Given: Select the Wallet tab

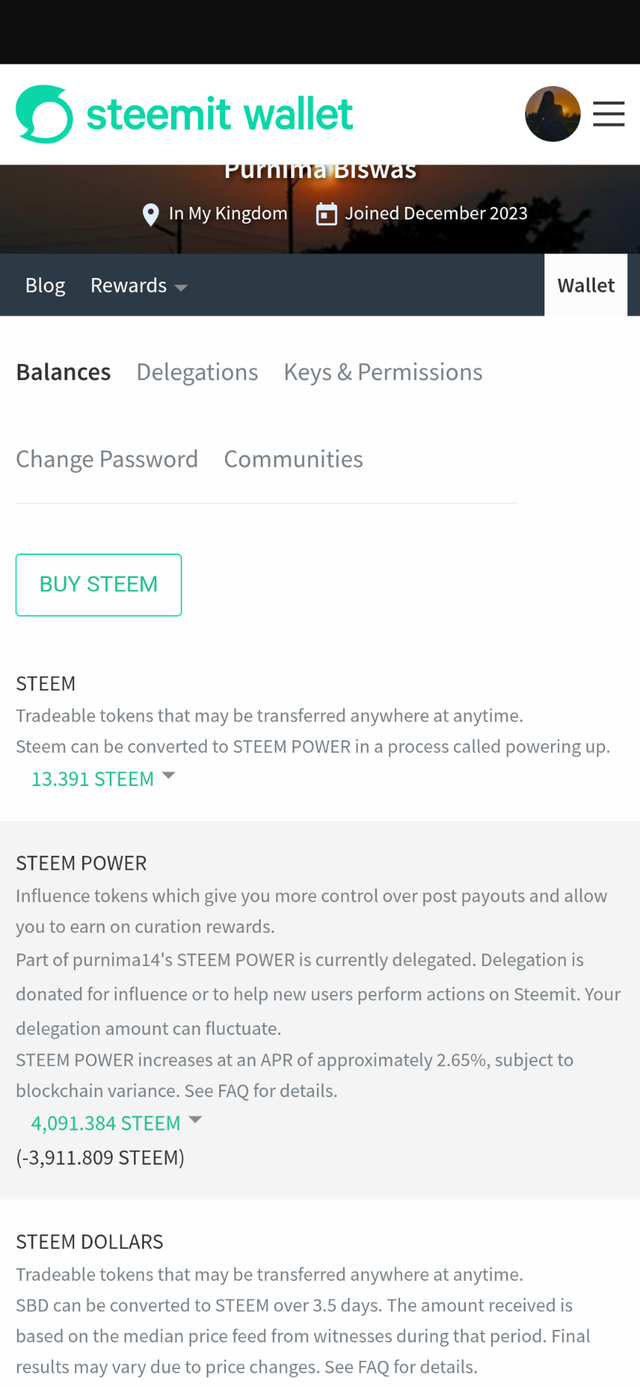Looking at the screenshot, I should click(586, 286).
